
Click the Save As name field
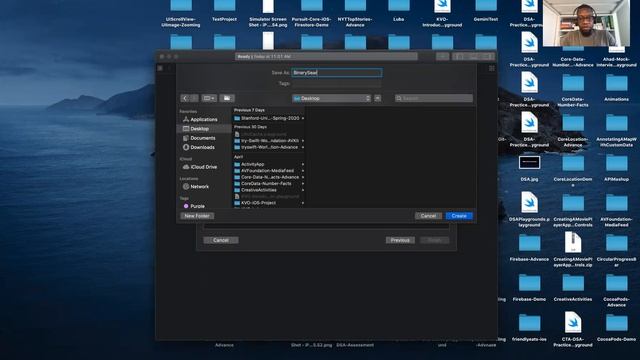tap(337, 73)
